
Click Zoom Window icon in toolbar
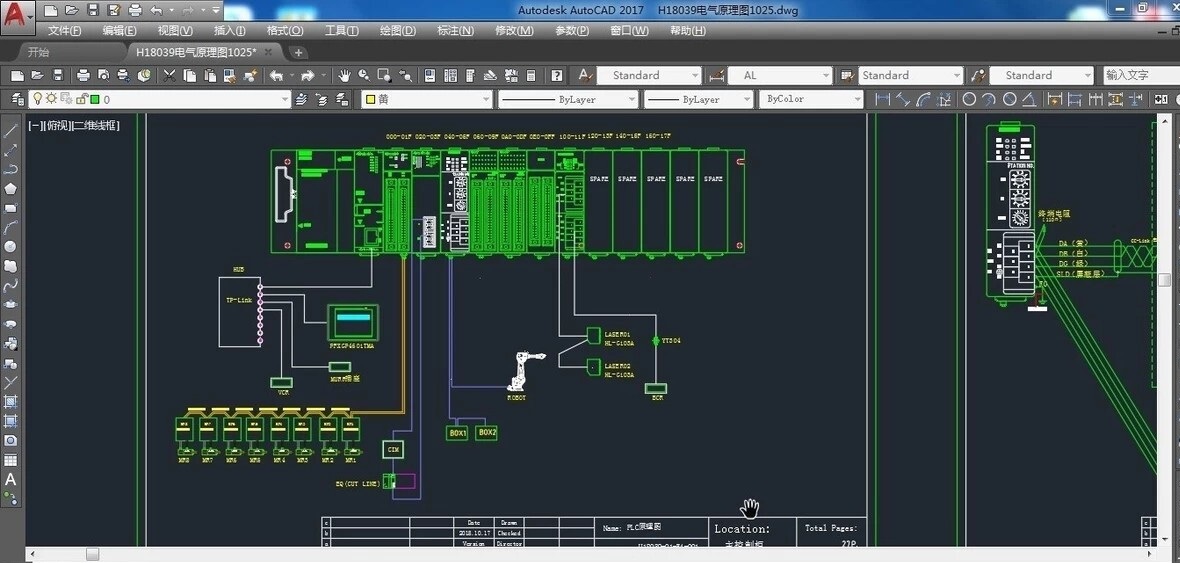click(x=385, y=75)
